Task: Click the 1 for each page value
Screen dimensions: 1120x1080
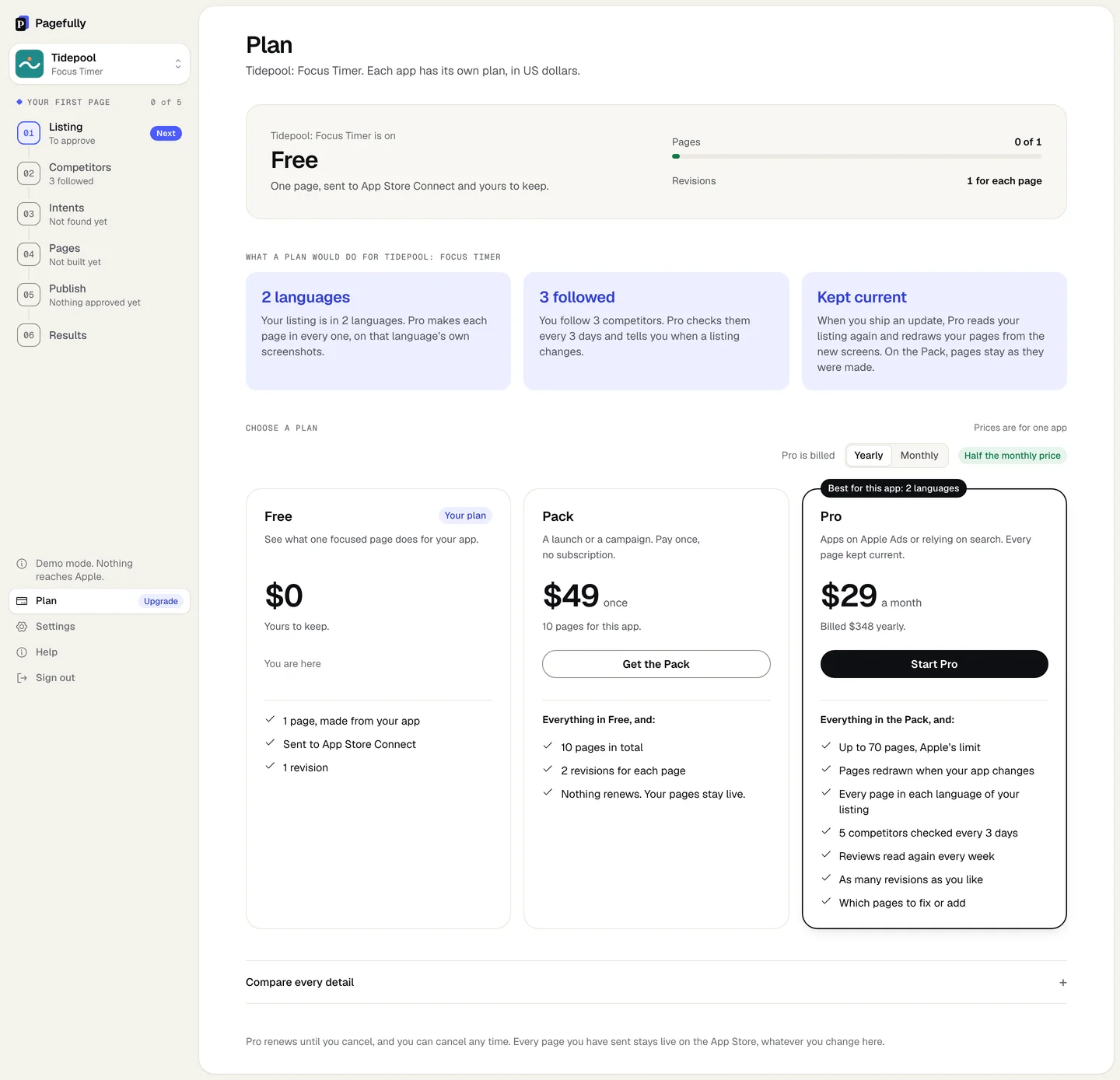Action: click(x=1004, y=181)
